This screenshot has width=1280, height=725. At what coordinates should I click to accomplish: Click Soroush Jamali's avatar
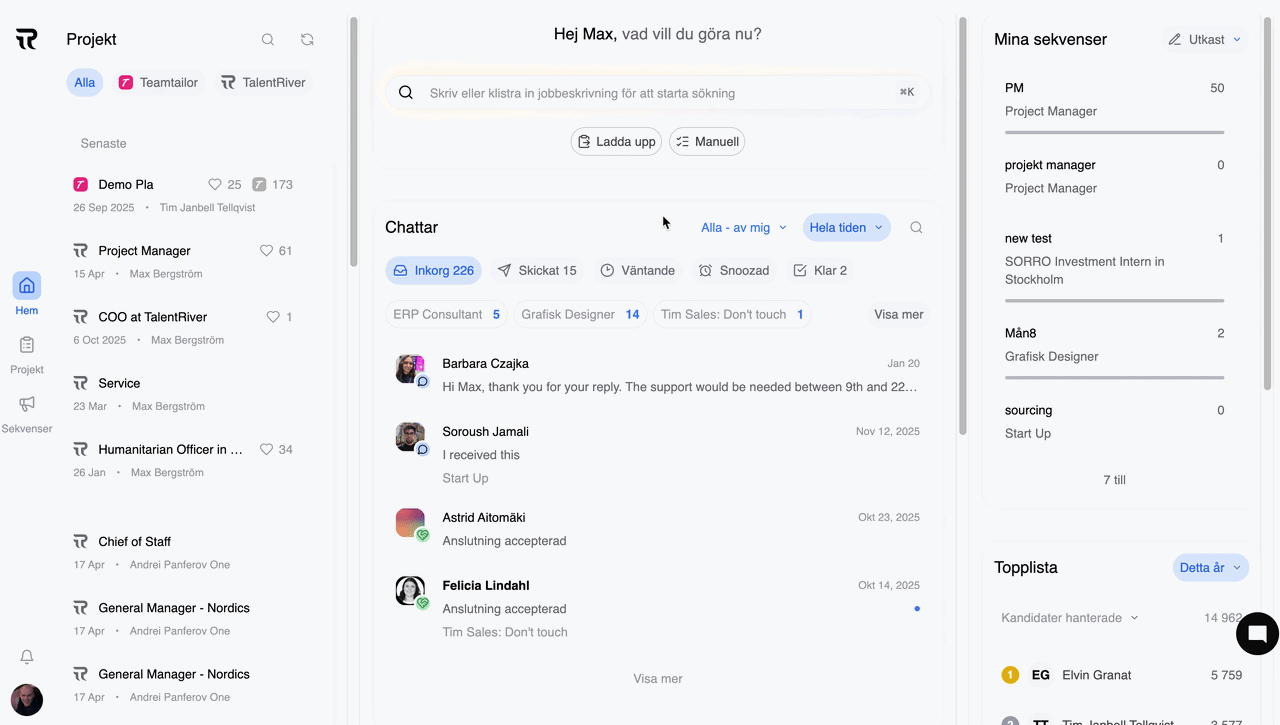(x=410, y=437)
